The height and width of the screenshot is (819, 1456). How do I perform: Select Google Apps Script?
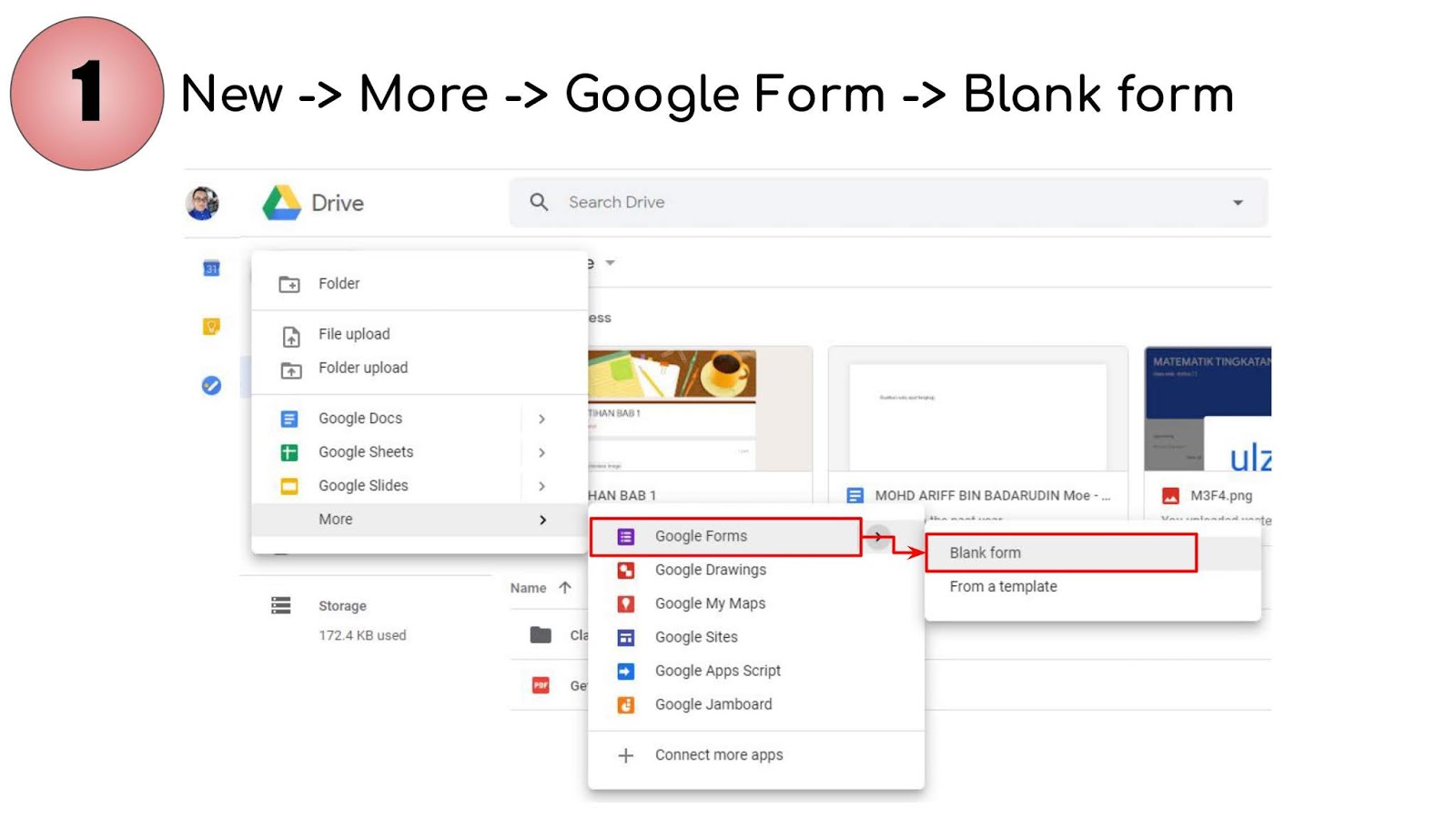[x=718, y=671]
